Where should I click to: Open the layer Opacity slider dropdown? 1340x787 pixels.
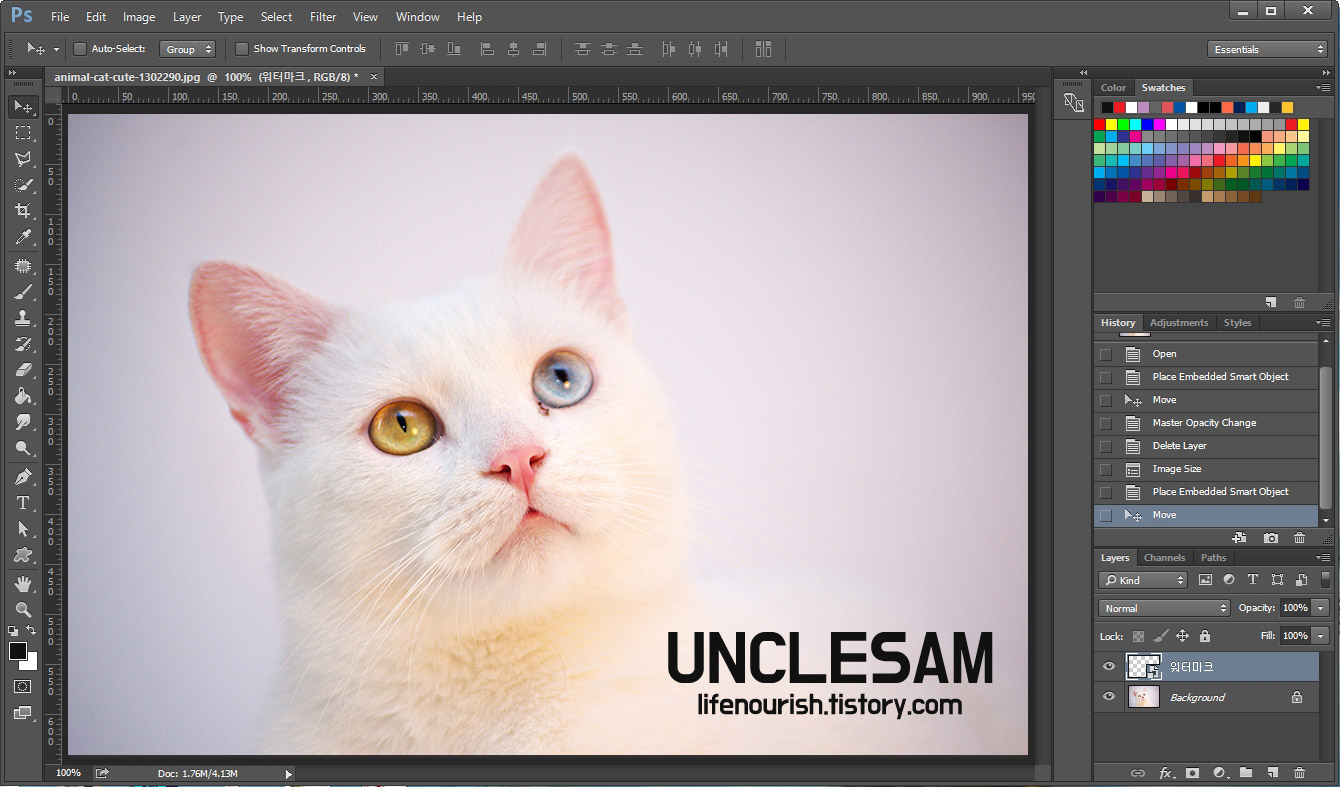pyautogui.click(x=1321, y=608)
